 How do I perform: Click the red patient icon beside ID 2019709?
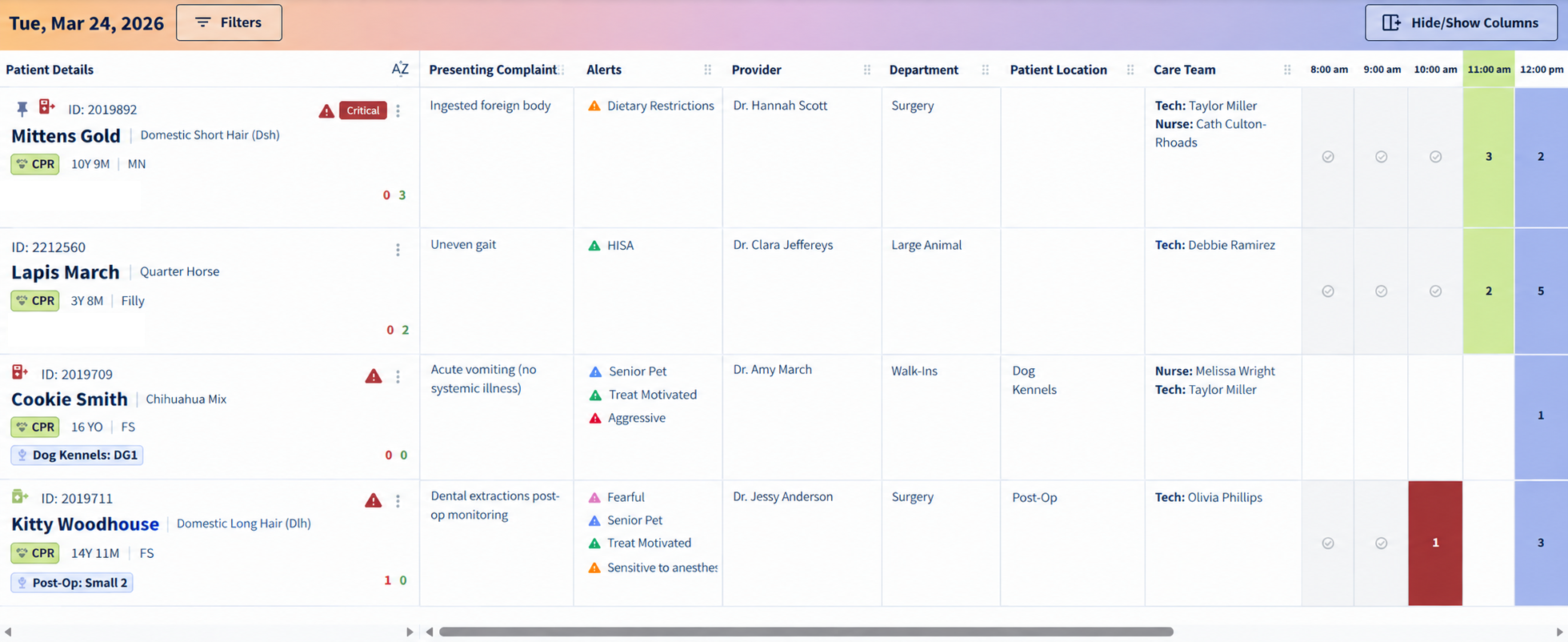point(20,372)
